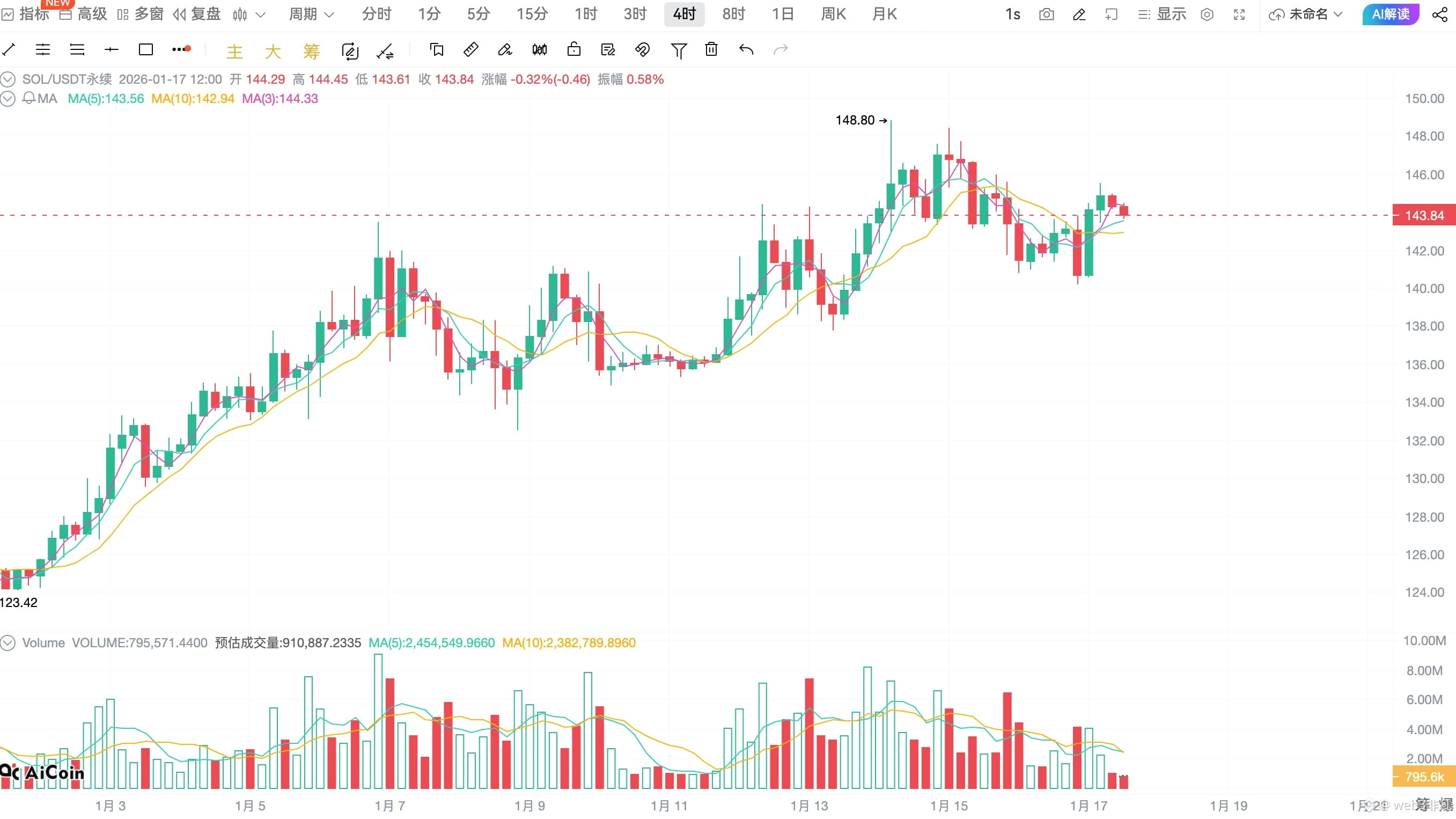The image size is (1456, 819).
Task: Switch to the 15分 timeframe tab
Action: (532, 14)
